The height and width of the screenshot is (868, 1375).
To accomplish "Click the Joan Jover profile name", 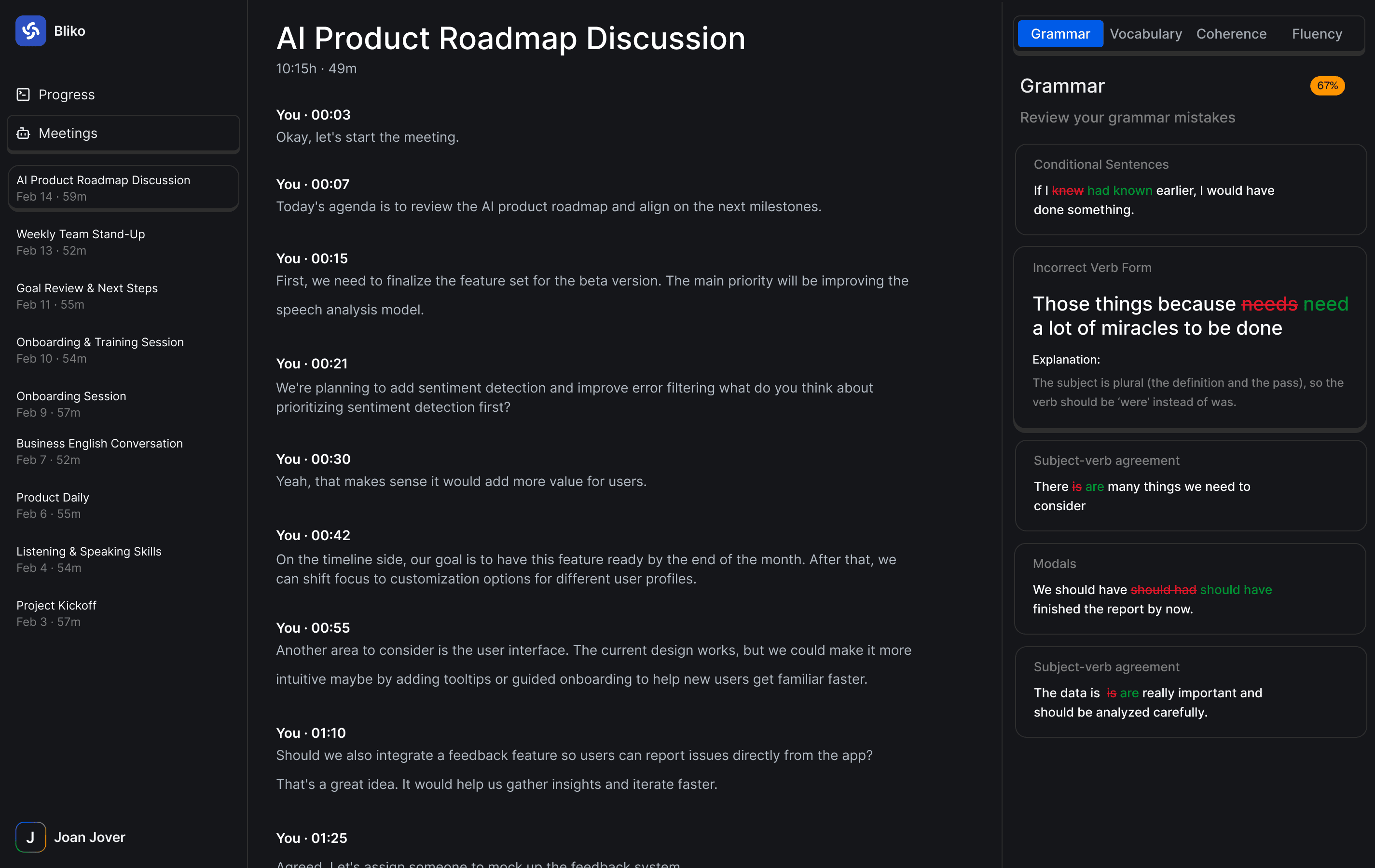I will coord(90,837).
